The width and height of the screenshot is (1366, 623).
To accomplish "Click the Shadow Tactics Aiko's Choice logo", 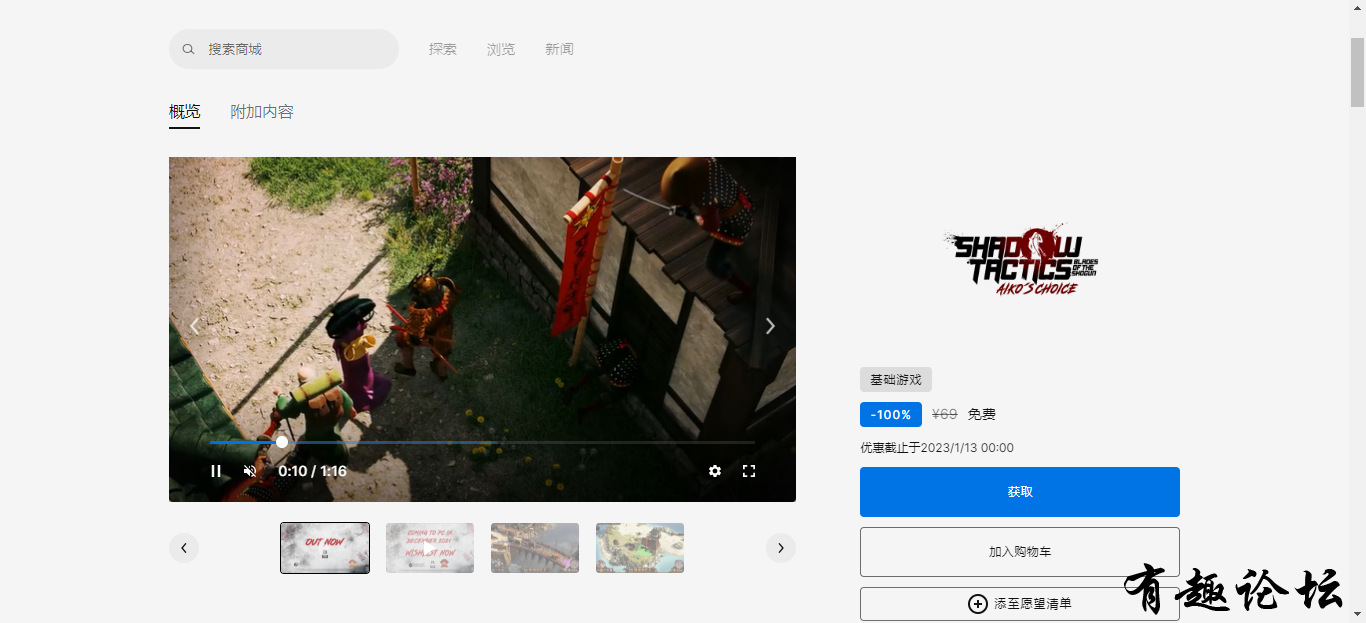I will point(1020,260).
